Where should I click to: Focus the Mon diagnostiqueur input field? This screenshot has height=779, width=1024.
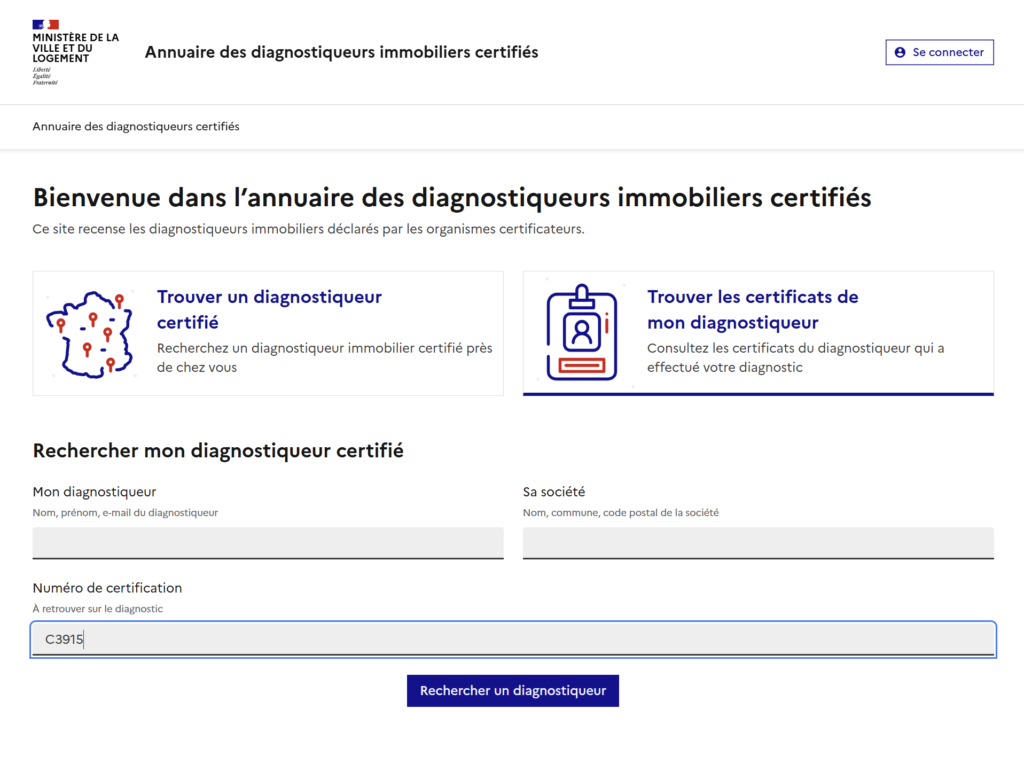(267, 542)
